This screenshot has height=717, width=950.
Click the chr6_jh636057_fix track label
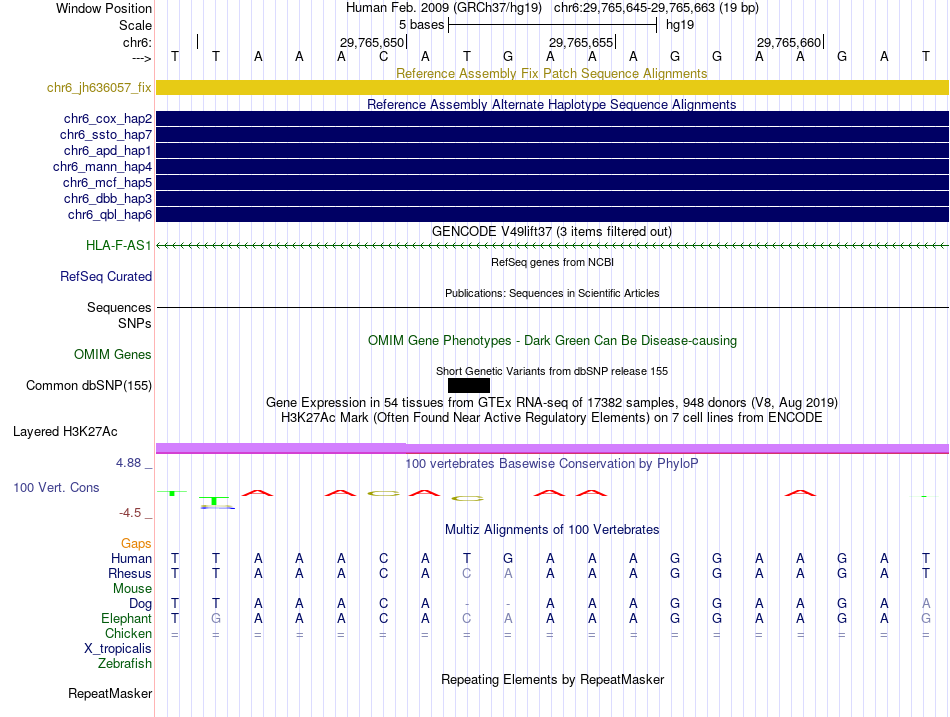99,87
